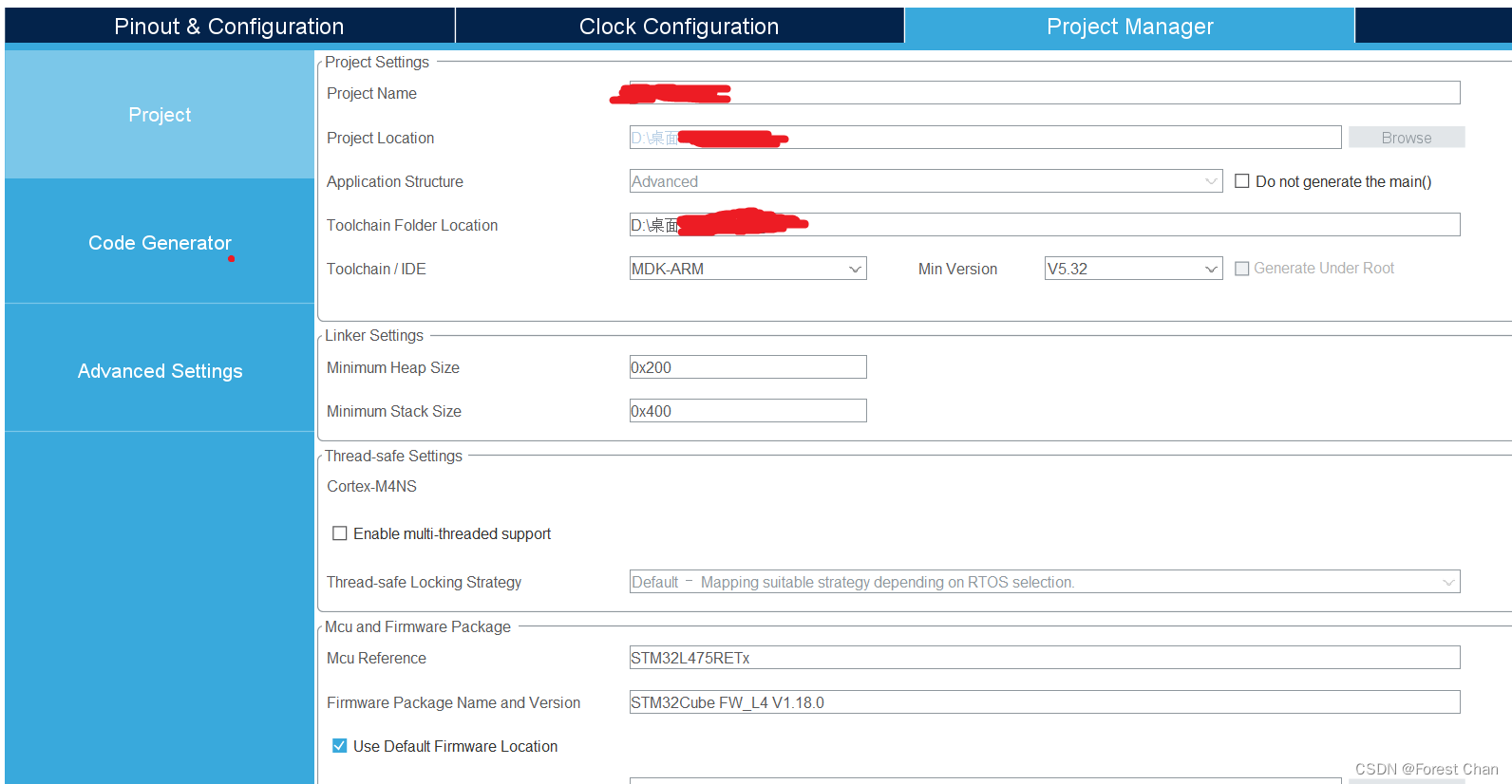Edit the Minimum Heap Size field

[x=747, y=367]
